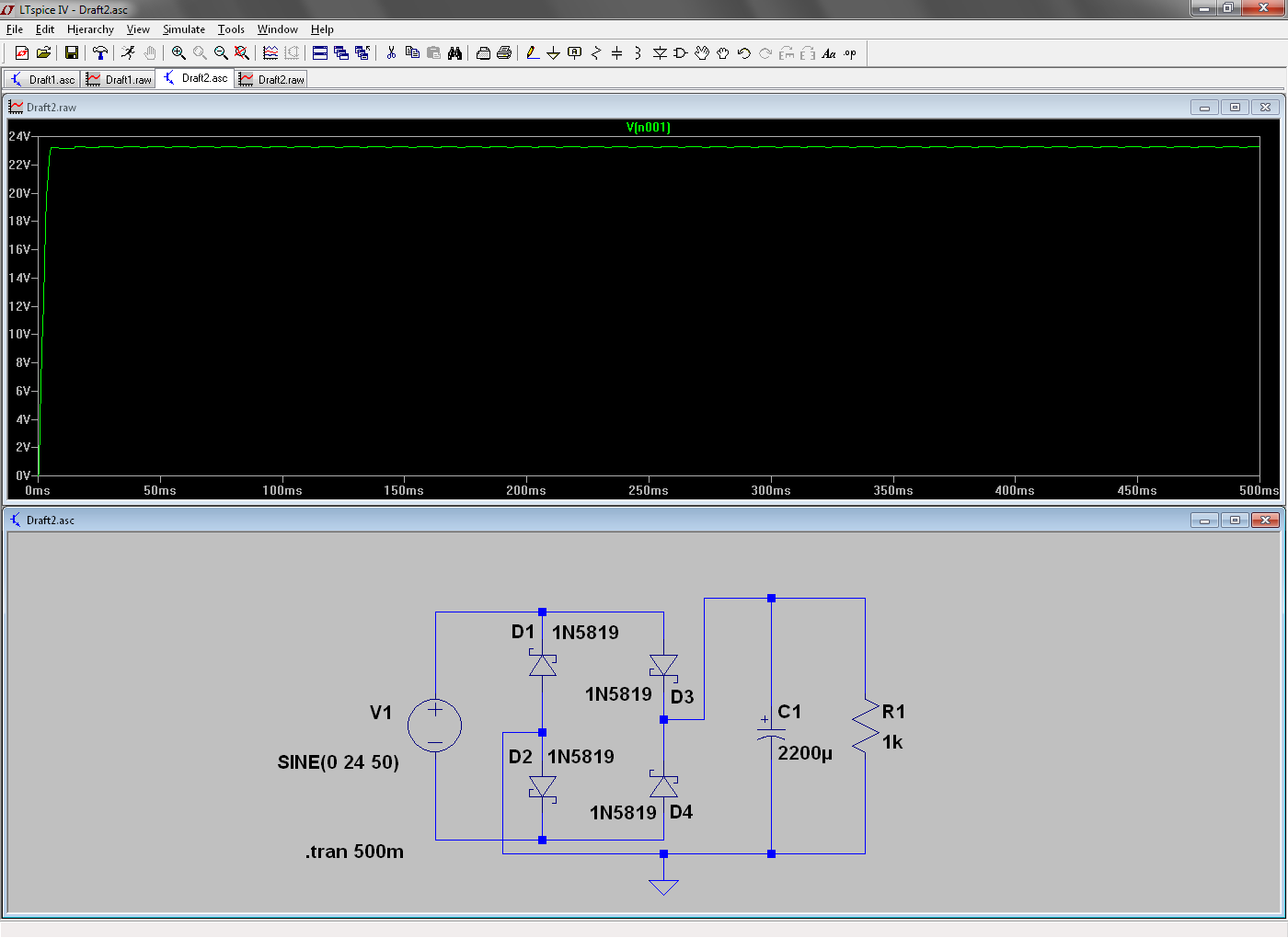Switch to the Draft2.asc tab

pos(195,78)
